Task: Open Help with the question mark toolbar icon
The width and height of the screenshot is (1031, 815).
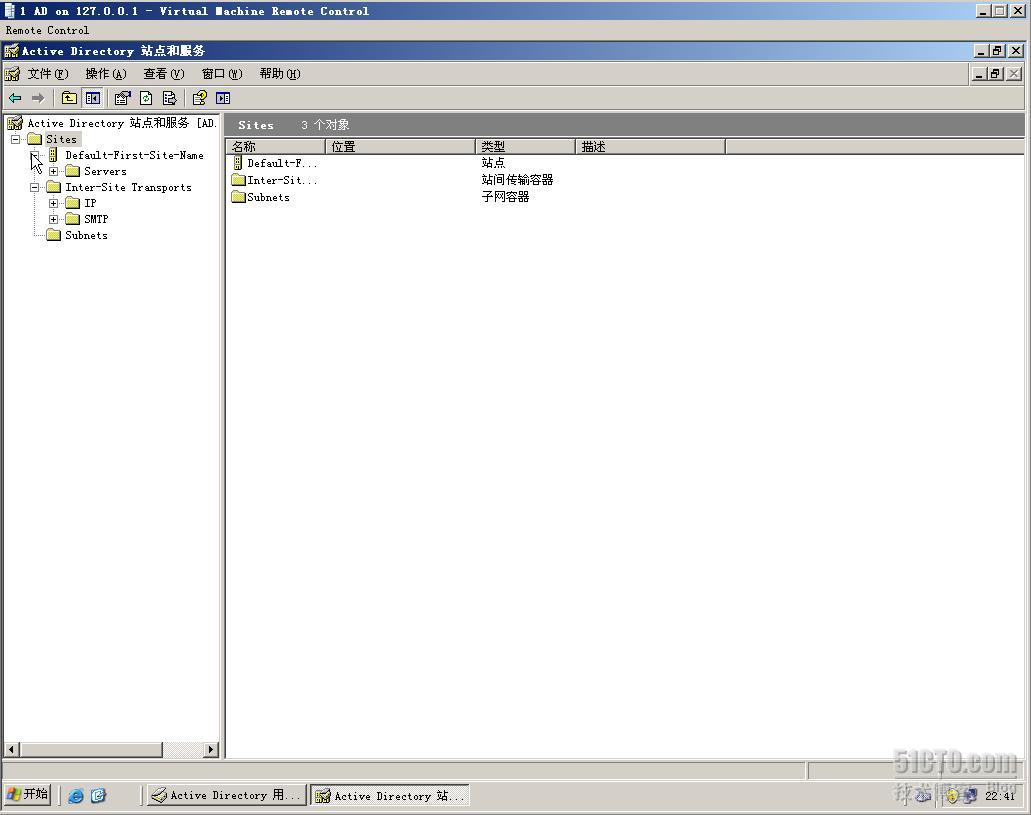Action: coord(199,98)
